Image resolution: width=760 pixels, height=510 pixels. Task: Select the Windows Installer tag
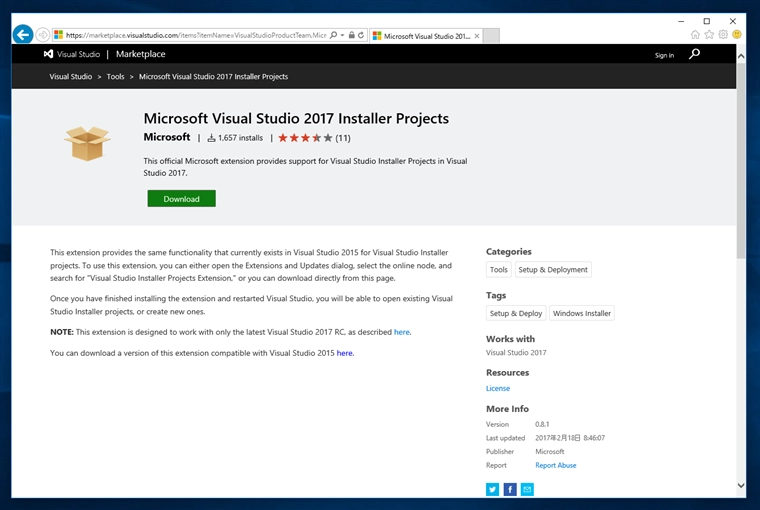582,313
